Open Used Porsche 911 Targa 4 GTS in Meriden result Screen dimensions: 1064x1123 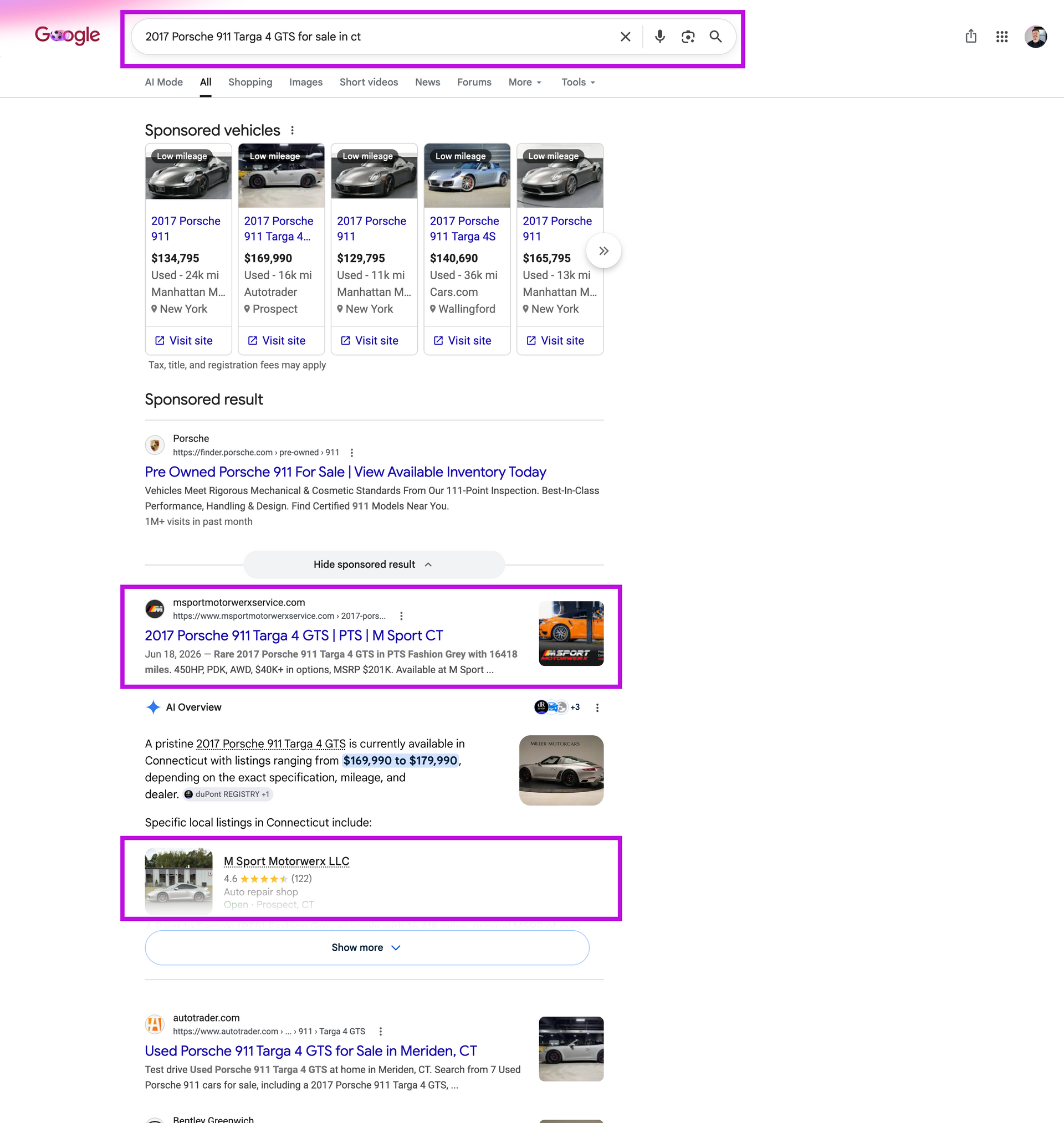311,1051
